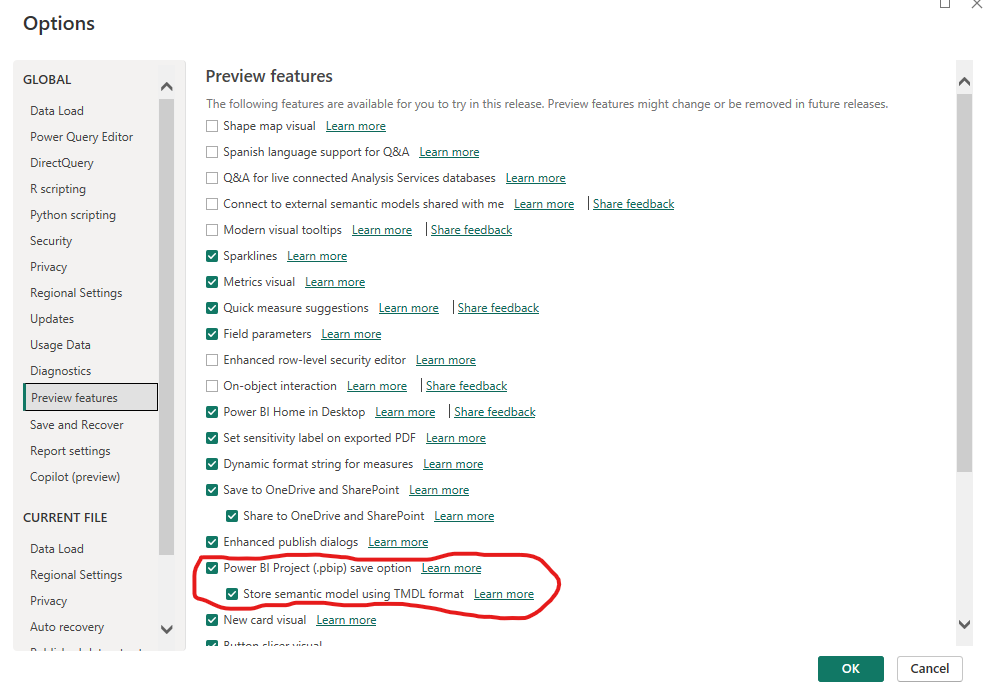Image resolution: width=987 pixels, height=700 pixels.
Task: Disable Save to OneDrive and SharePoint
Action: (212, 490)
